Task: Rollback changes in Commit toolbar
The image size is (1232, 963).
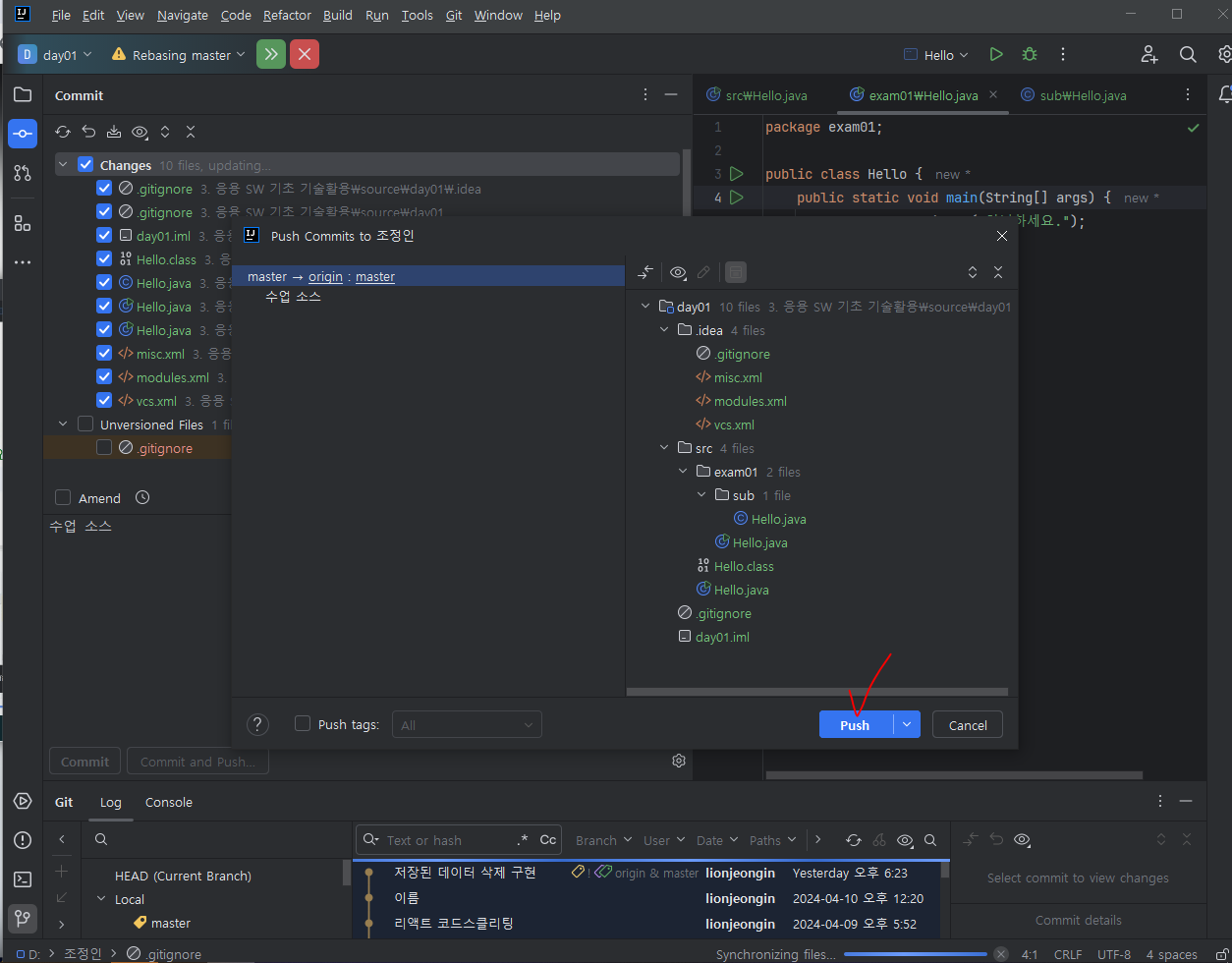Action: [x=88, y=132]
